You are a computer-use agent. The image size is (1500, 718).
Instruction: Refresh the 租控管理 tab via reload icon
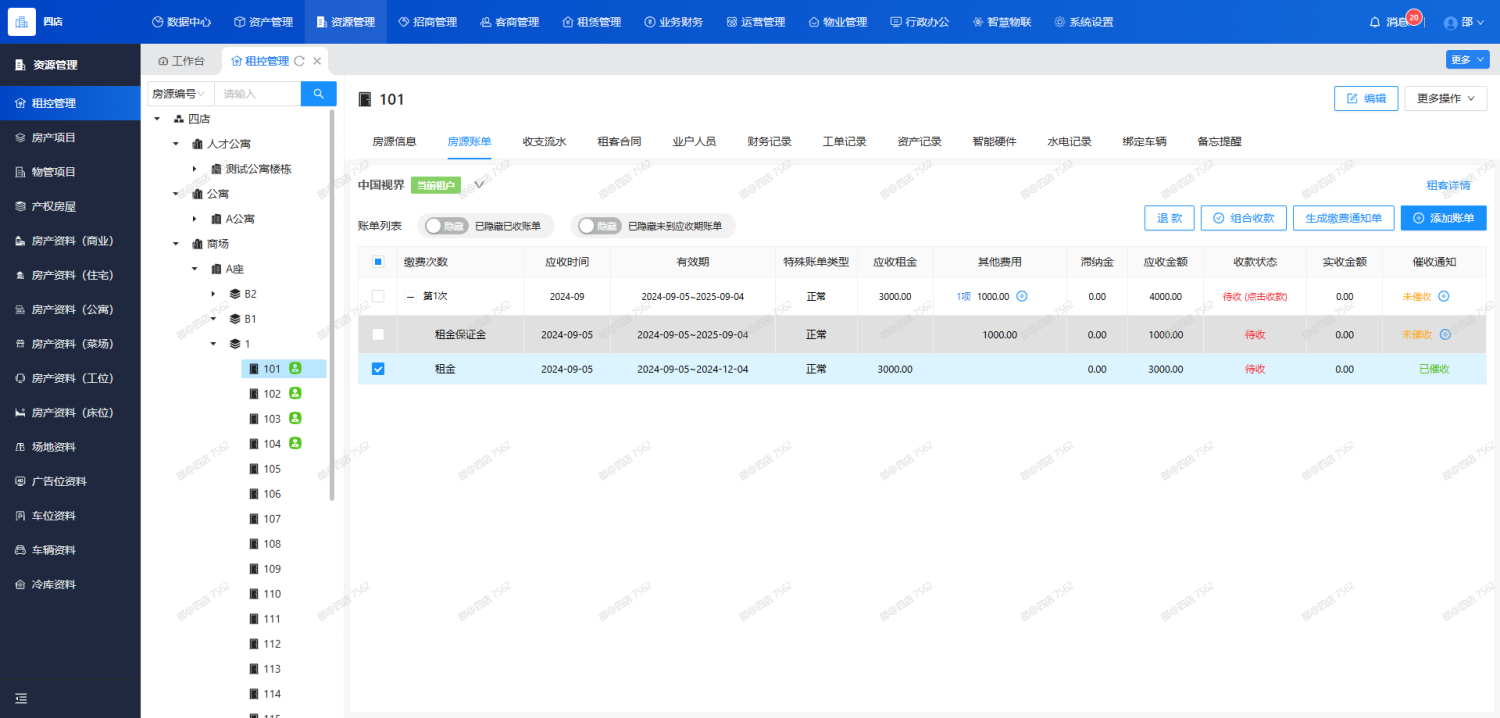pyautogui.click(x=299, y=61)
